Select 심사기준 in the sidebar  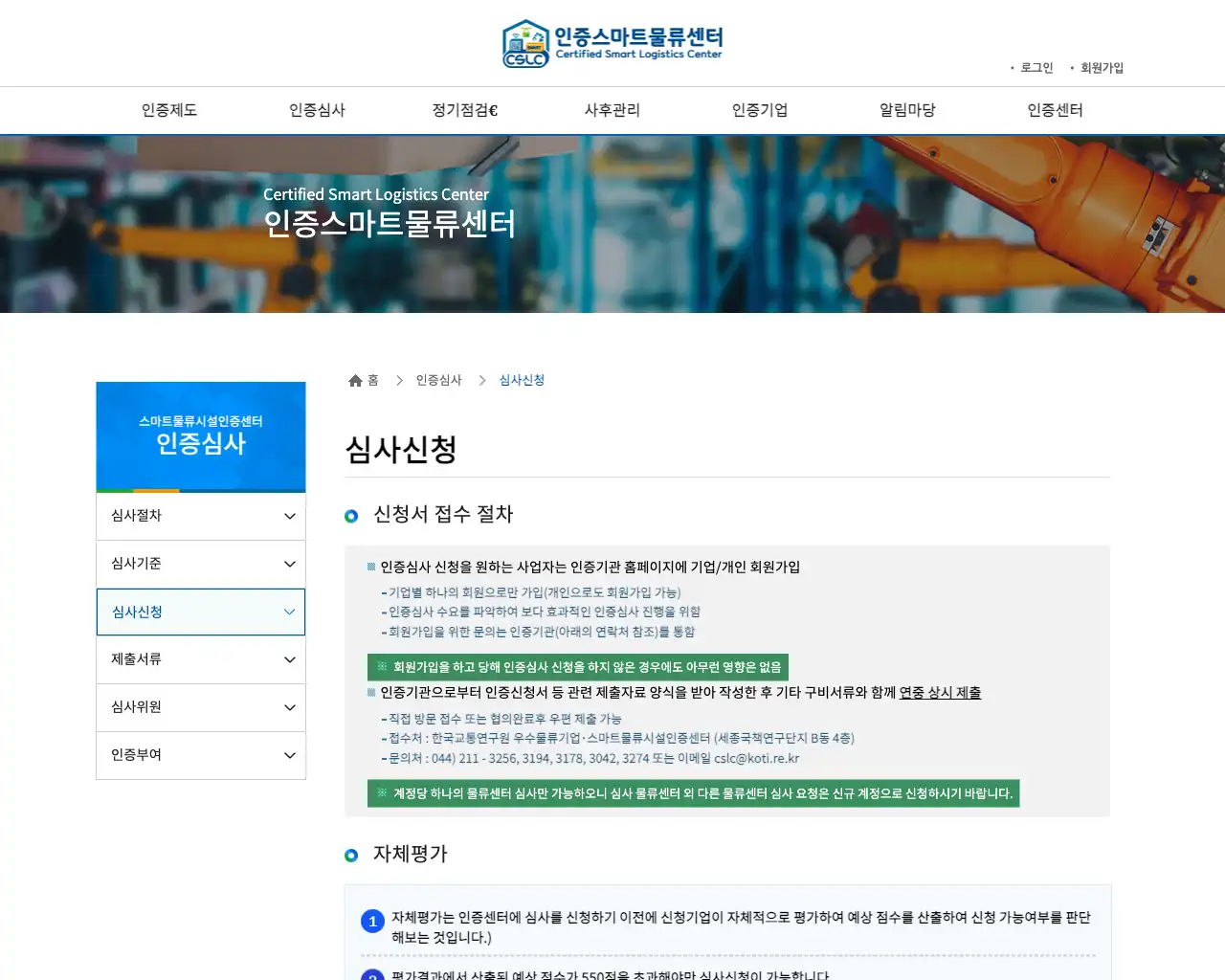201,564
